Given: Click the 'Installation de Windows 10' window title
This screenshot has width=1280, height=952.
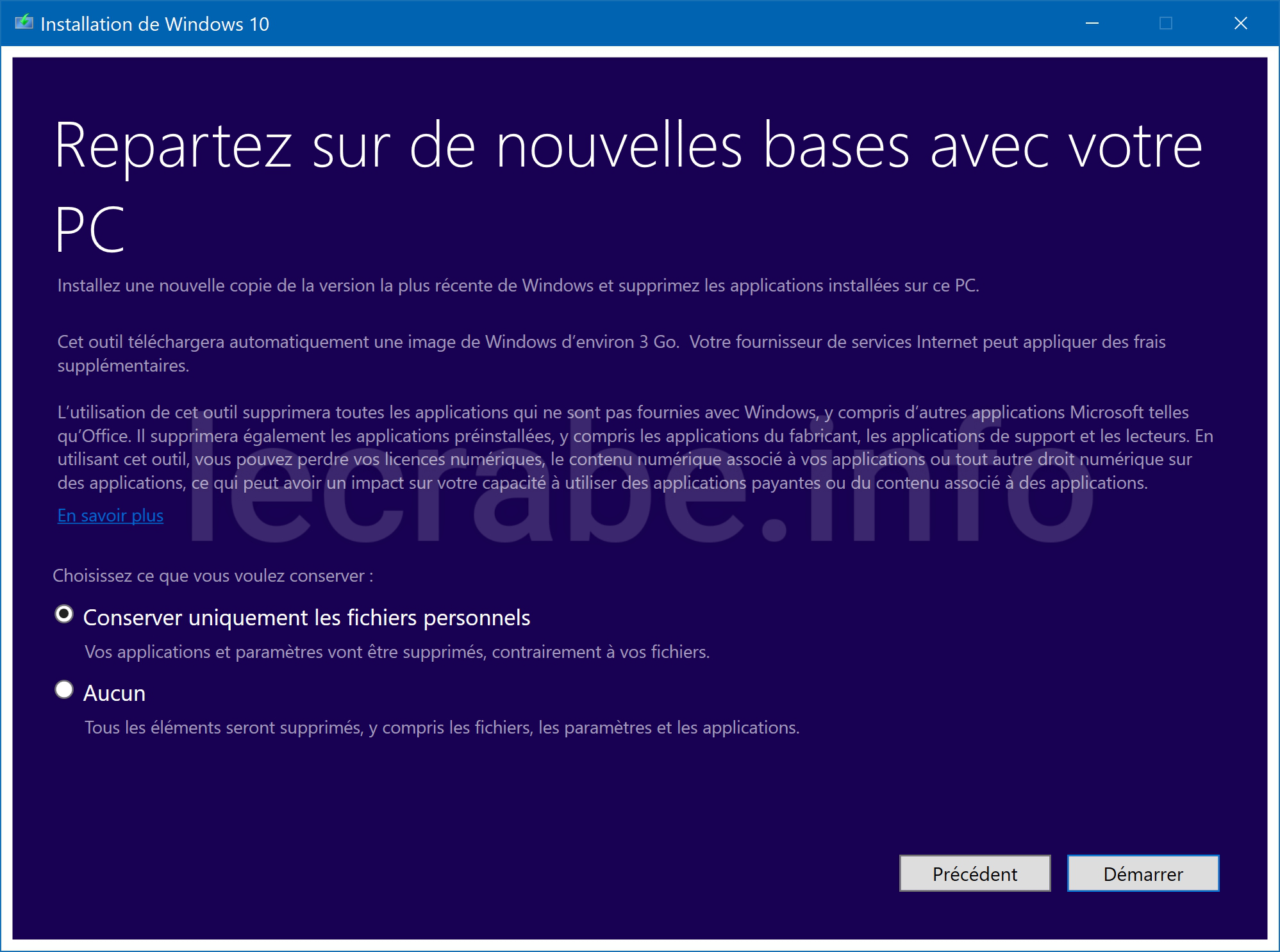Looking at the screenshot, I should click(154, 24).
